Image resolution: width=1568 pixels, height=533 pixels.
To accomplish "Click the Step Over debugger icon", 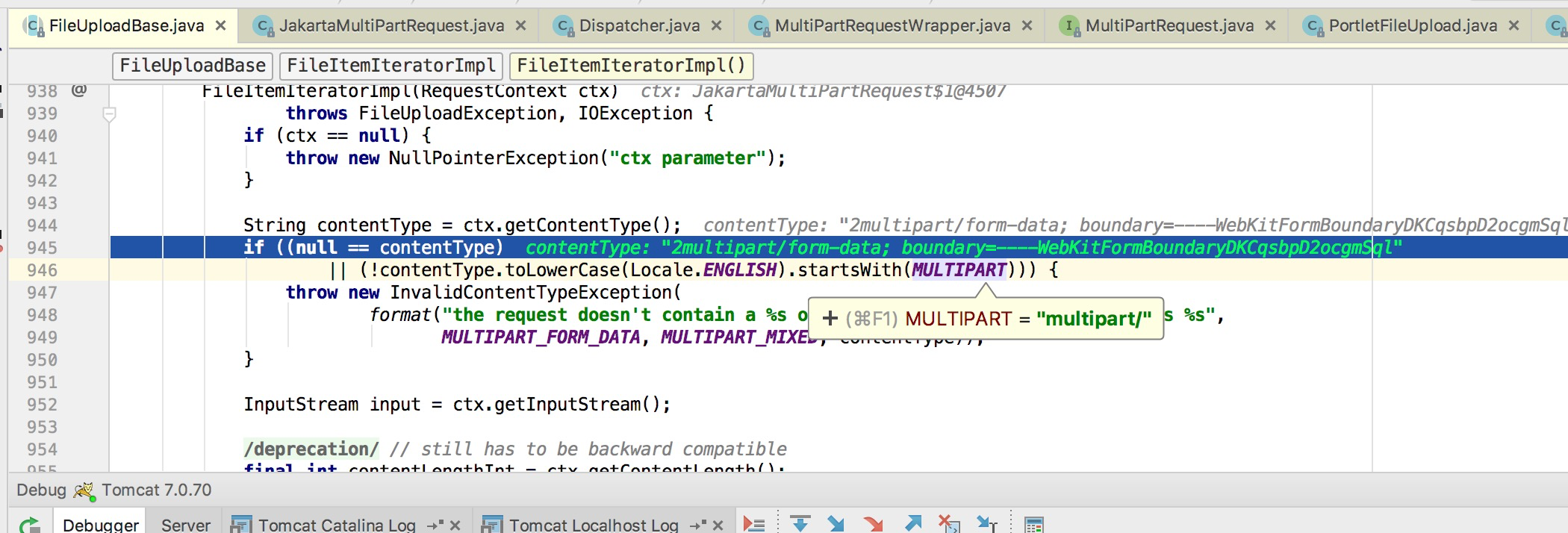I will 800,524.
